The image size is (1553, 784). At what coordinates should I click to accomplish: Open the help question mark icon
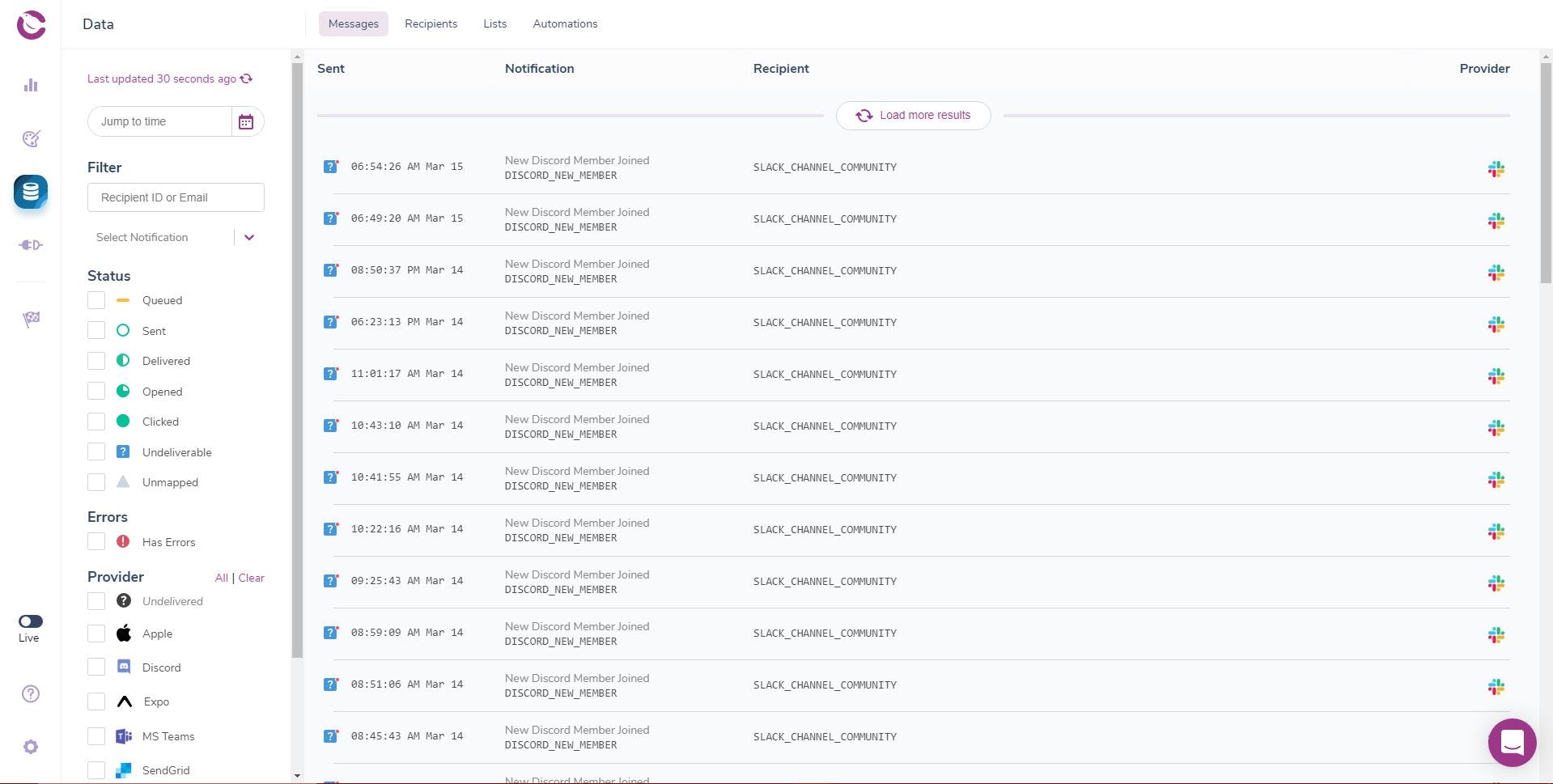(x=30, y=693)
